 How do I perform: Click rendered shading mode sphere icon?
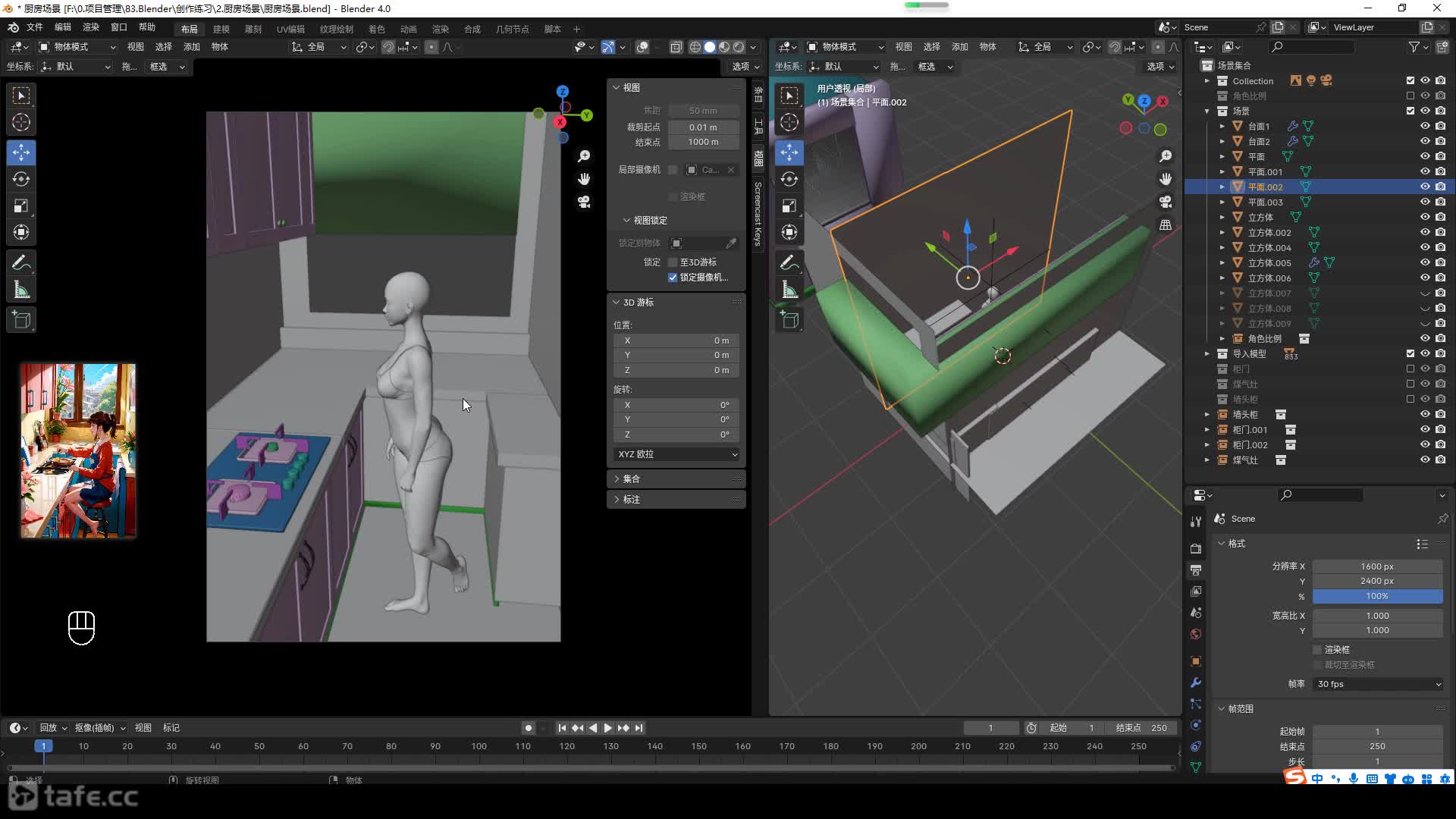coord(739,47)
